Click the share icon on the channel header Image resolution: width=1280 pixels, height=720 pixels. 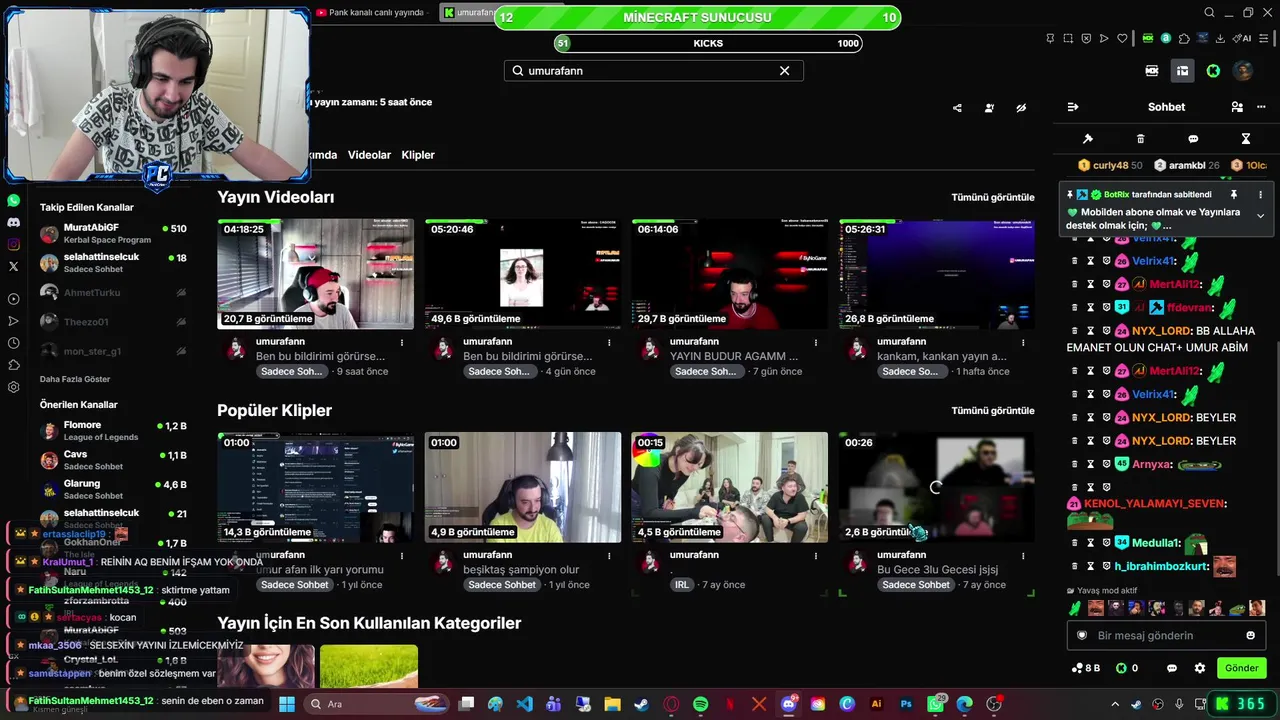tap(957, 108)
